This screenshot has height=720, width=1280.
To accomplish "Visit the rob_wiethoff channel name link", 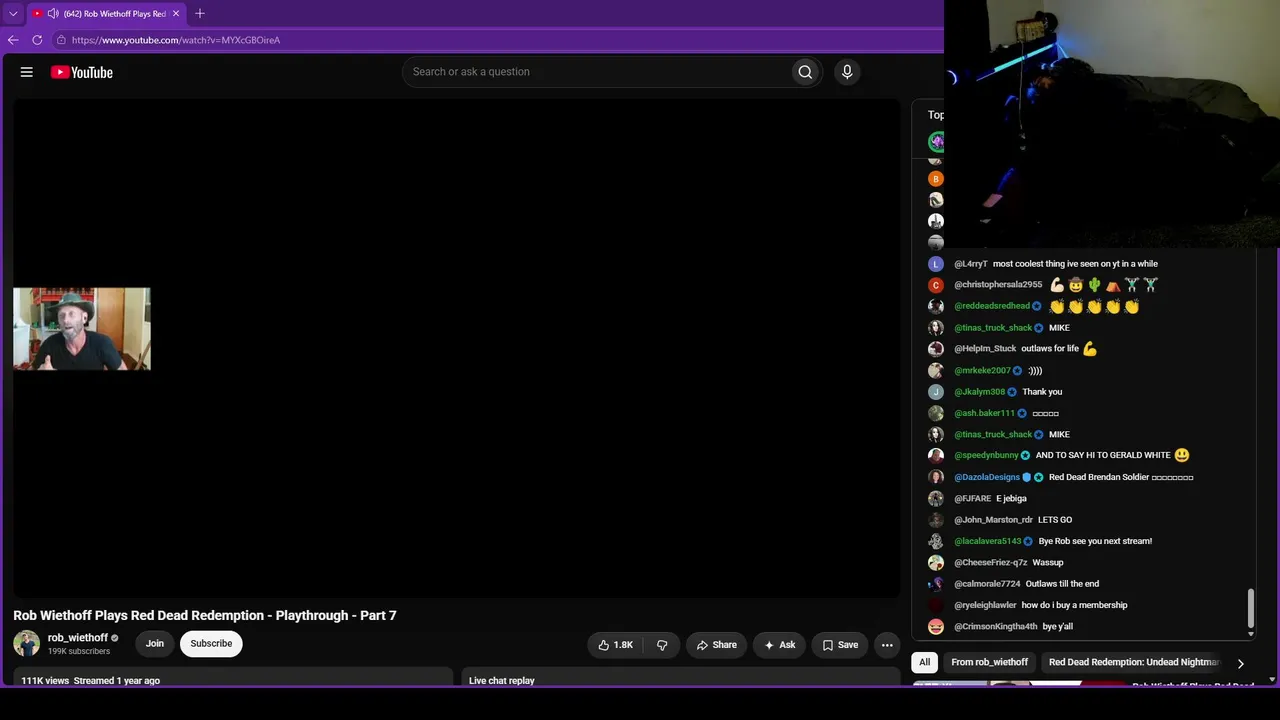I will click(x=78, y=638).
